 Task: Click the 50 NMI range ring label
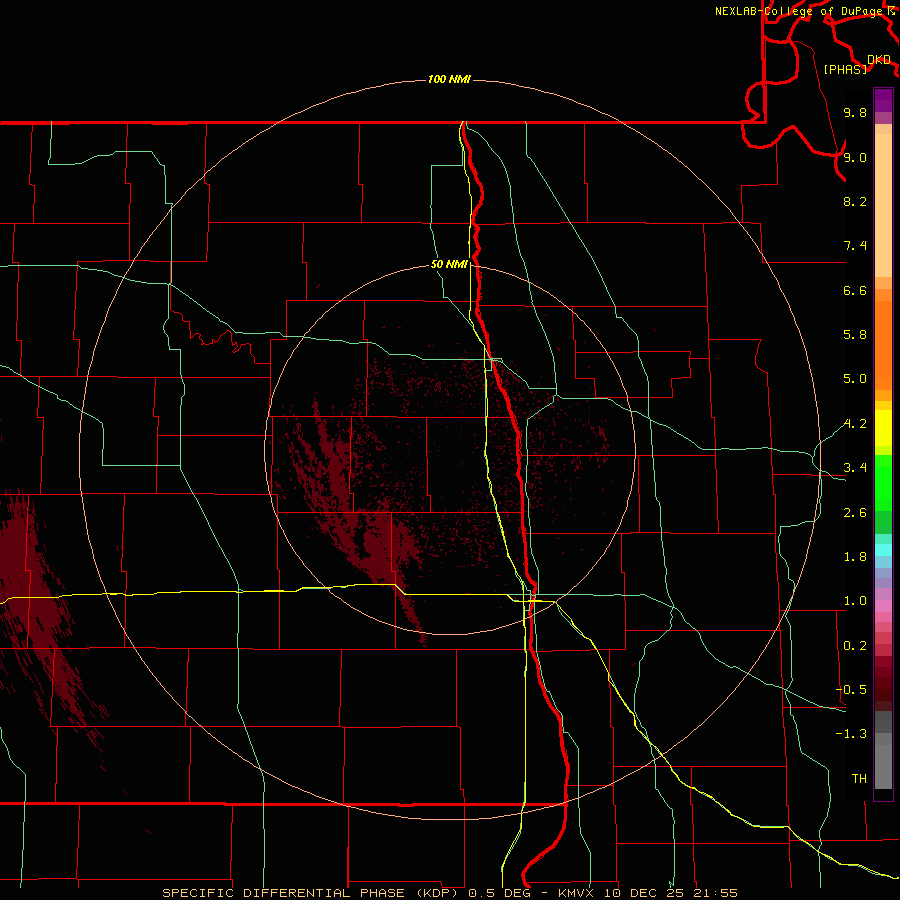click(449, 264)
